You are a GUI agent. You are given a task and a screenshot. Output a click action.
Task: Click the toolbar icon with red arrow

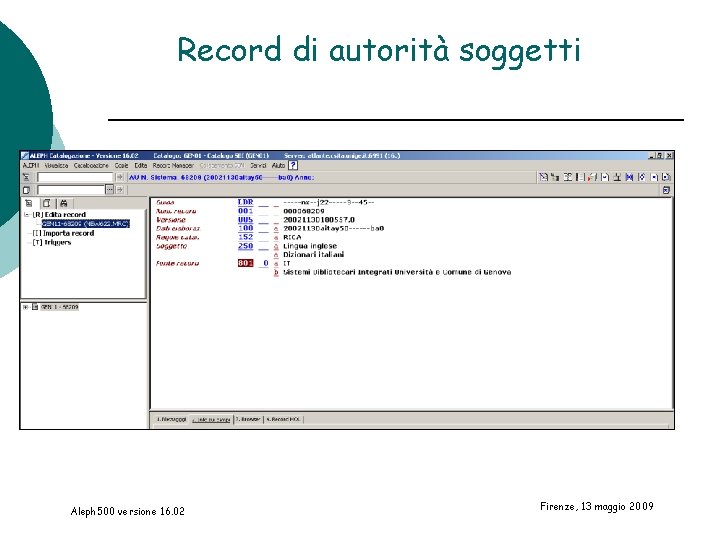[592, 177]
